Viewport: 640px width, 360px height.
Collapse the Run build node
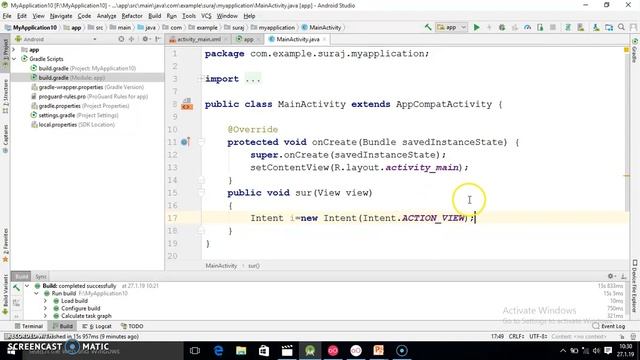click(x=36, y=293)
